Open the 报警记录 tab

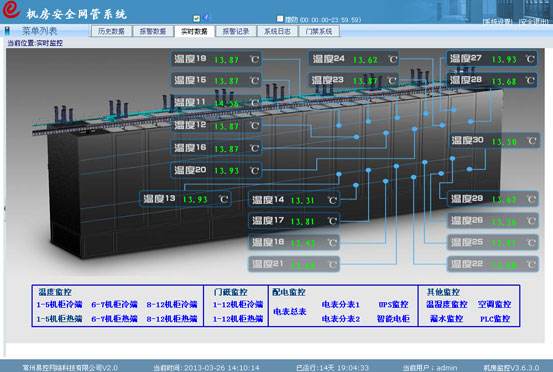point(236,31)
